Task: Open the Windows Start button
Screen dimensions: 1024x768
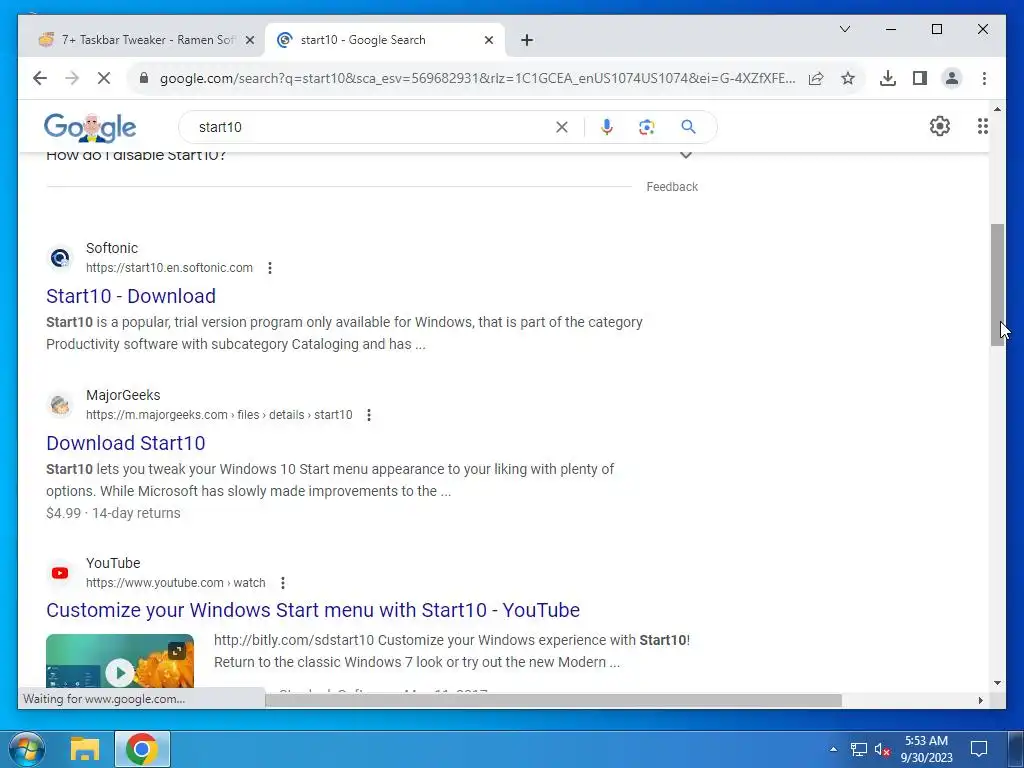Action: tap(26, 749)
